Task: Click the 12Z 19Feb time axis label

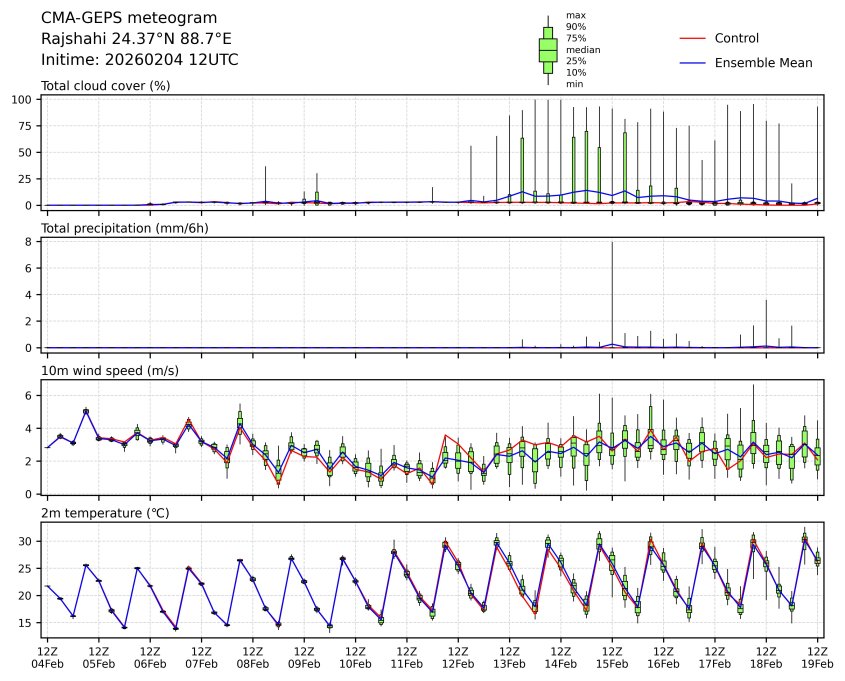Action: [x=818, y=657]
